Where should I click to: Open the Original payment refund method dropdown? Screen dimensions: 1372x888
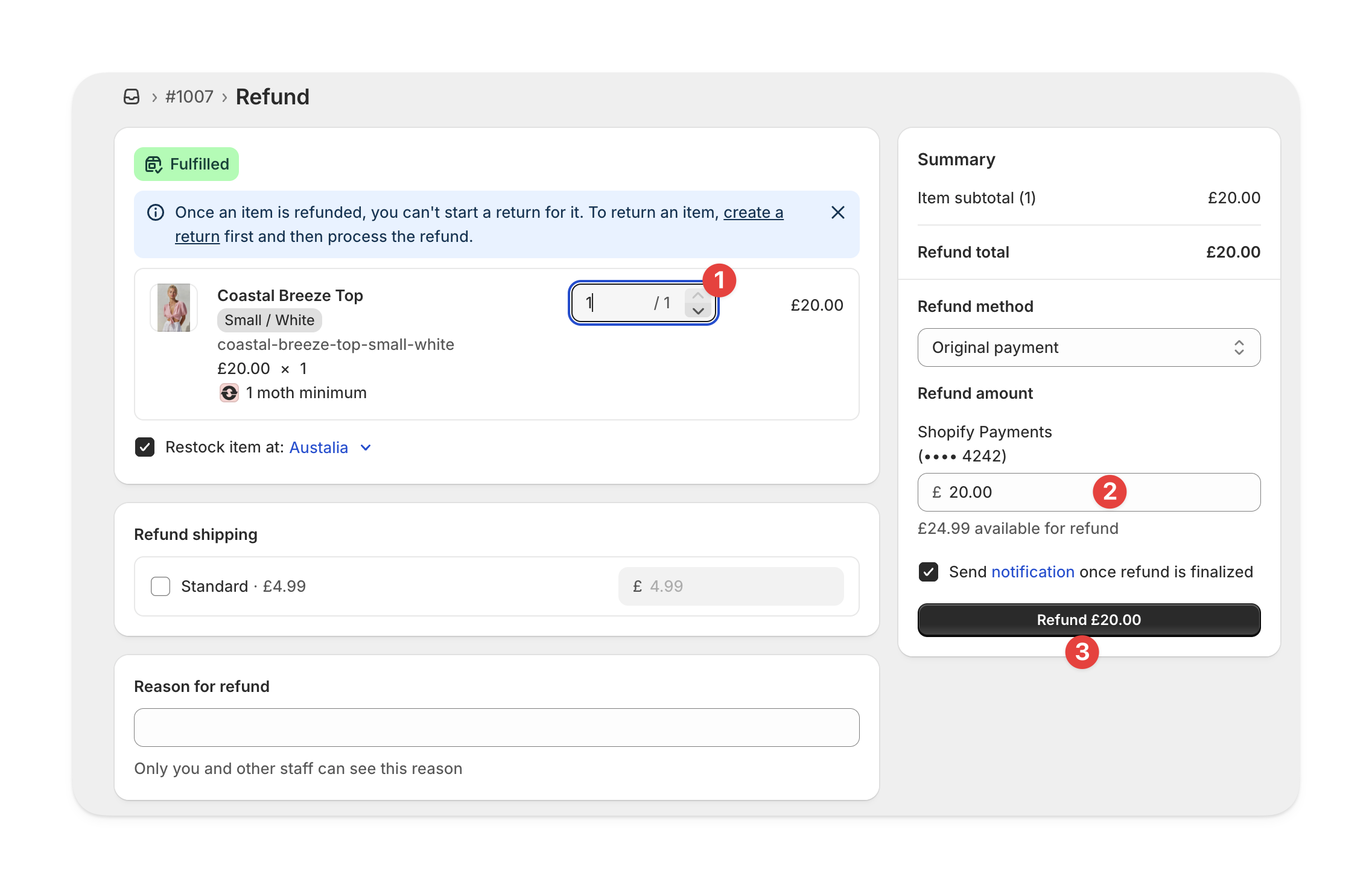click(x=1088, y=347)
